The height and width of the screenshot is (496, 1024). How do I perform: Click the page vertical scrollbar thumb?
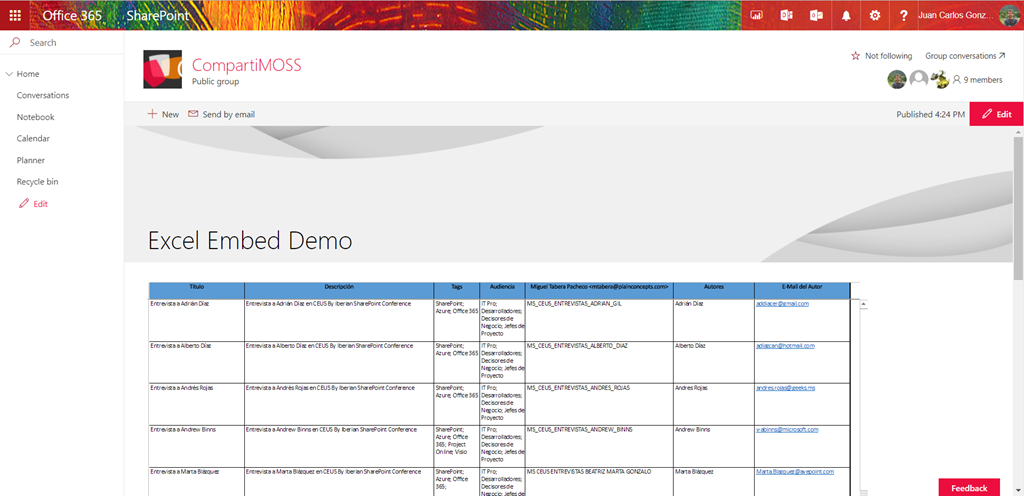[x=1018, y=208]
